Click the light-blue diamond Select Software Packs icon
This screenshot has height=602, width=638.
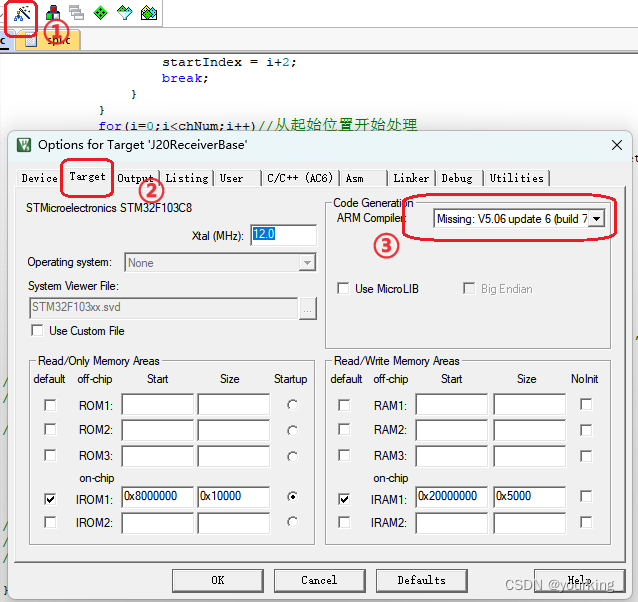coord(125,13)
